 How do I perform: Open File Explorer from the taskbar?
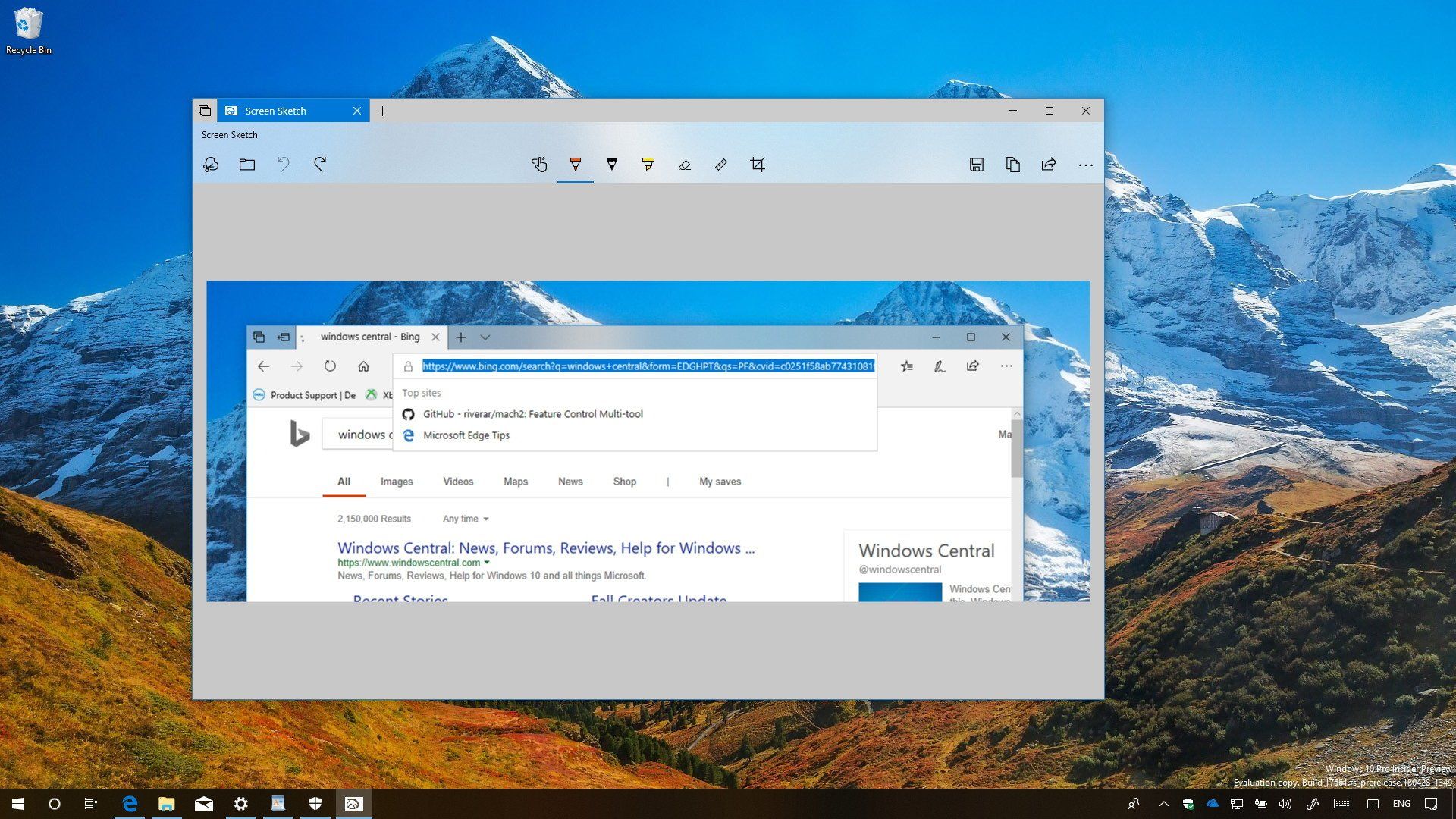coord(167,804)
